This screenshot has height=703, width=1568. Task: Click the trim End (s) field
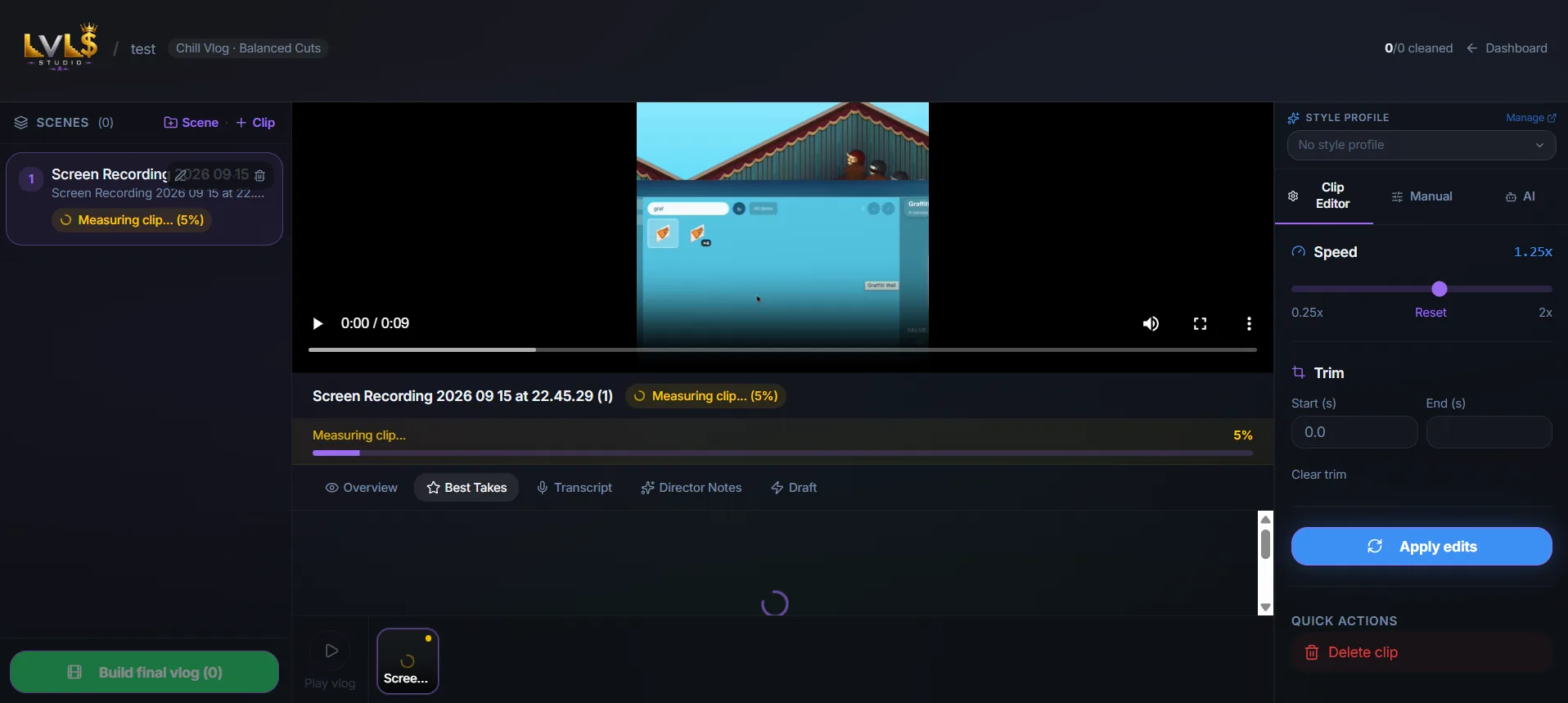1489,432
